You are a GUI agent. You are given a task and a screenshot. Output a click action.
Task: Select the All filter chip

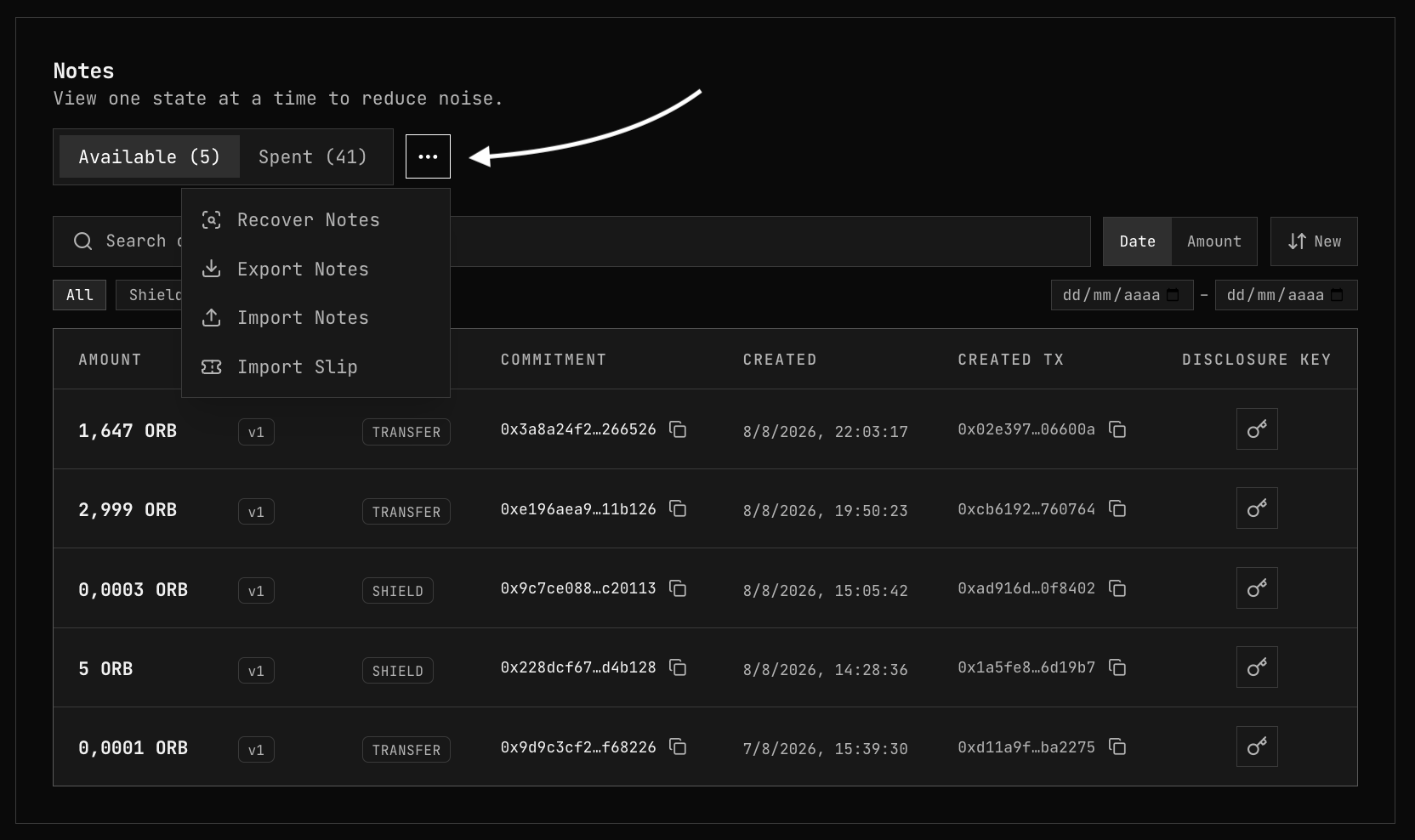point(80,295)
